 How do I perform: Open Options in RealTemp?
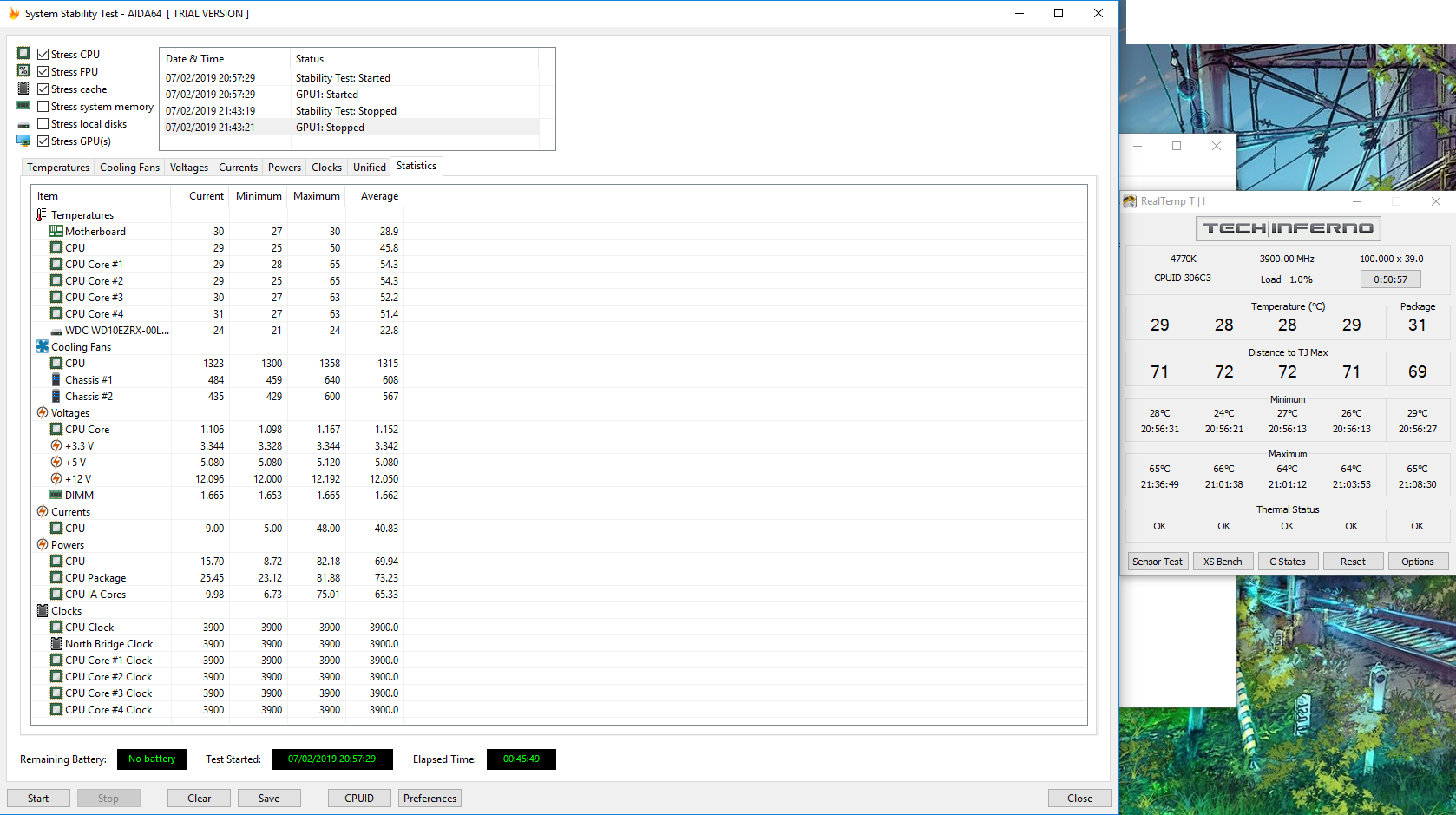(x=1418, y=562)
